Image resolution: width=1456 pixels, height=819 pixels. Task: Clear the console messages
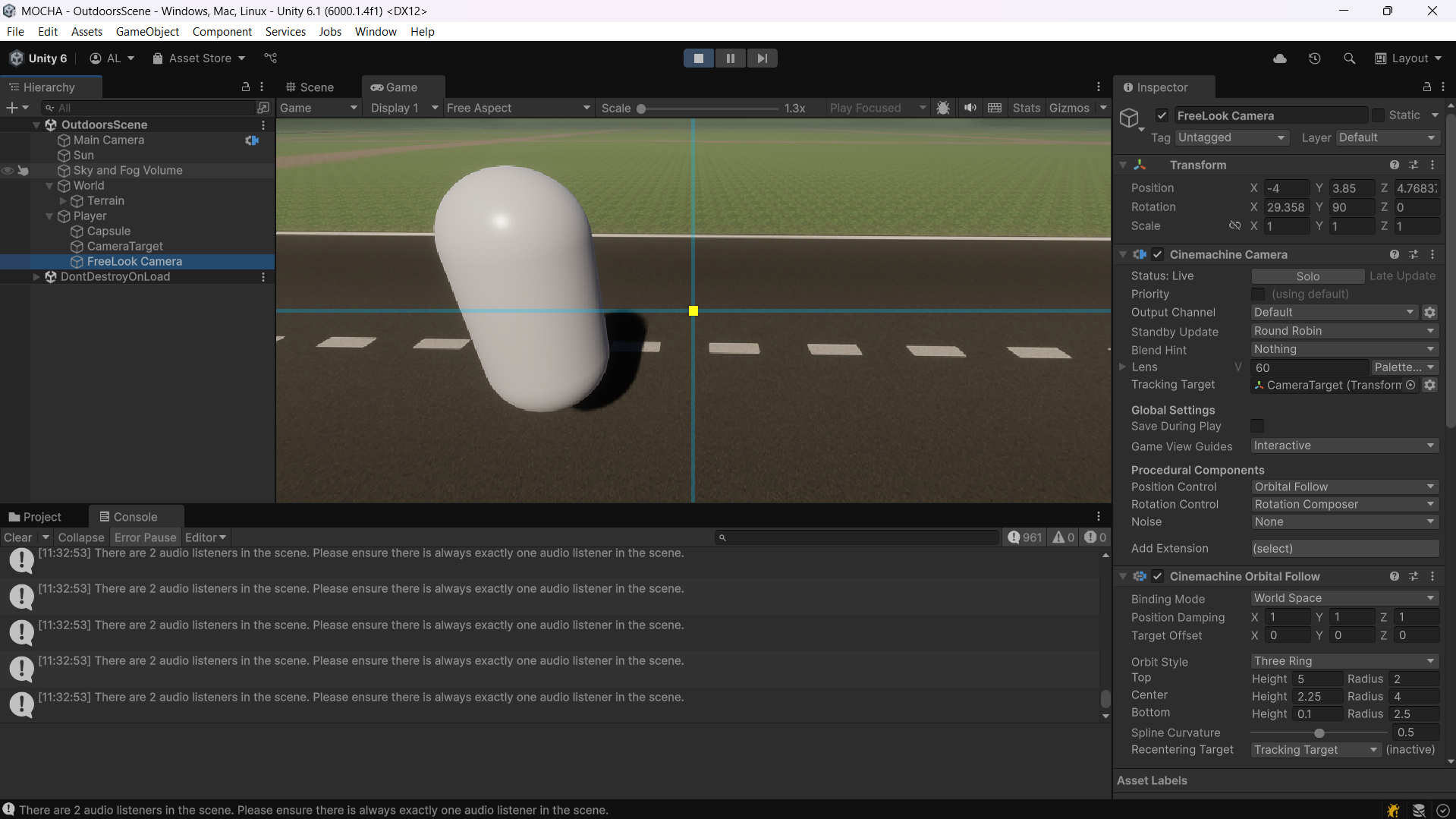click(17, 537)
